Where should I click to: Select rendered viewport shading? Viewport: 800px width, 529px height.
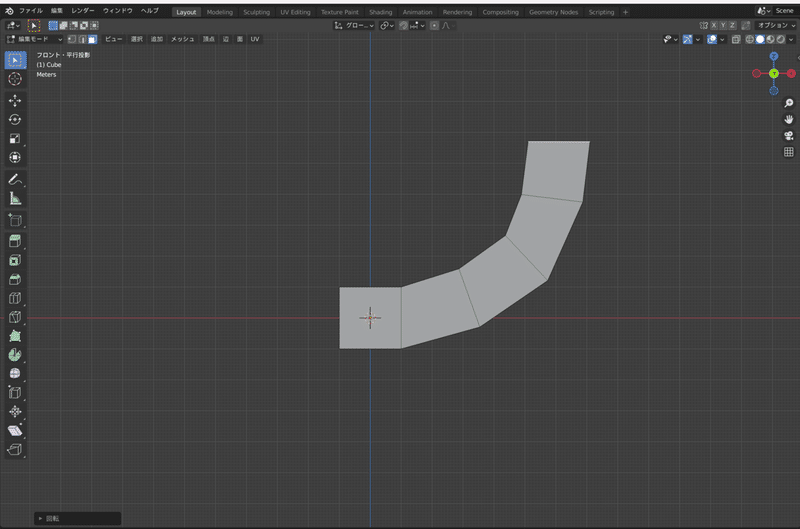pos(781,39)
